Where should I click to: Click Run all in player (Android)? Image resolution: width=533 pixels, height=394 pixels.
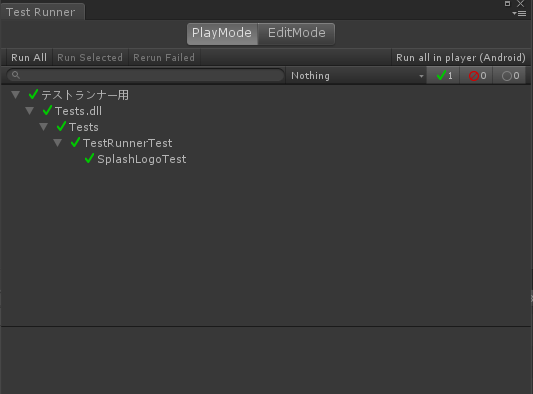click(461, 57)
